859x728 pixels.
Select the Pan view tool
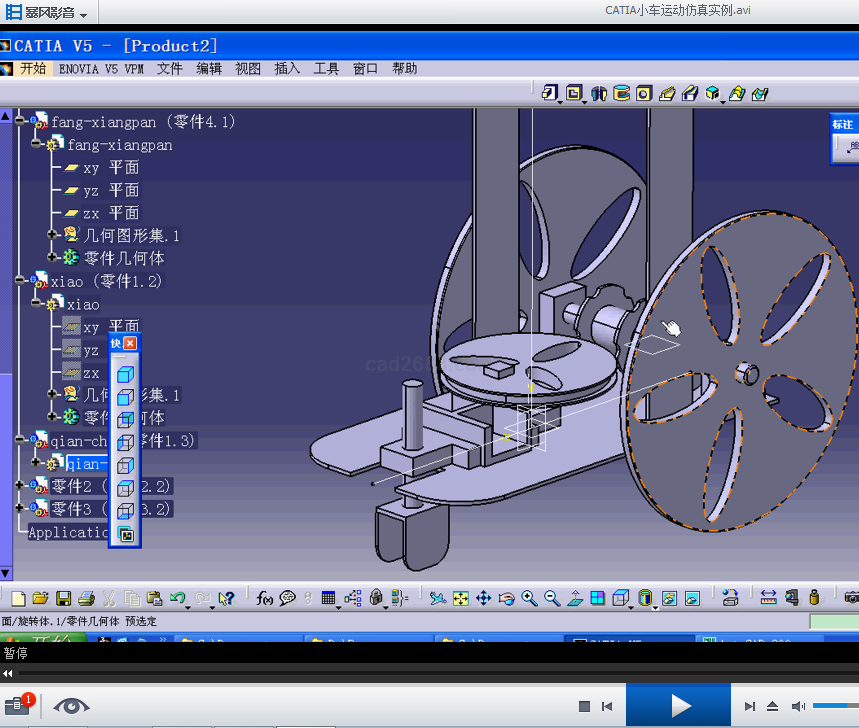tap(483, 598)
